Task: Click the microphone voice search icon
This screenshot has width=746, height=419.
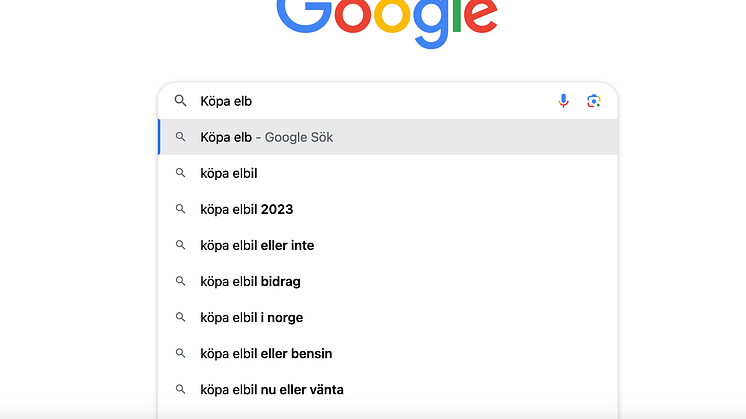Action: pos(563,101)
